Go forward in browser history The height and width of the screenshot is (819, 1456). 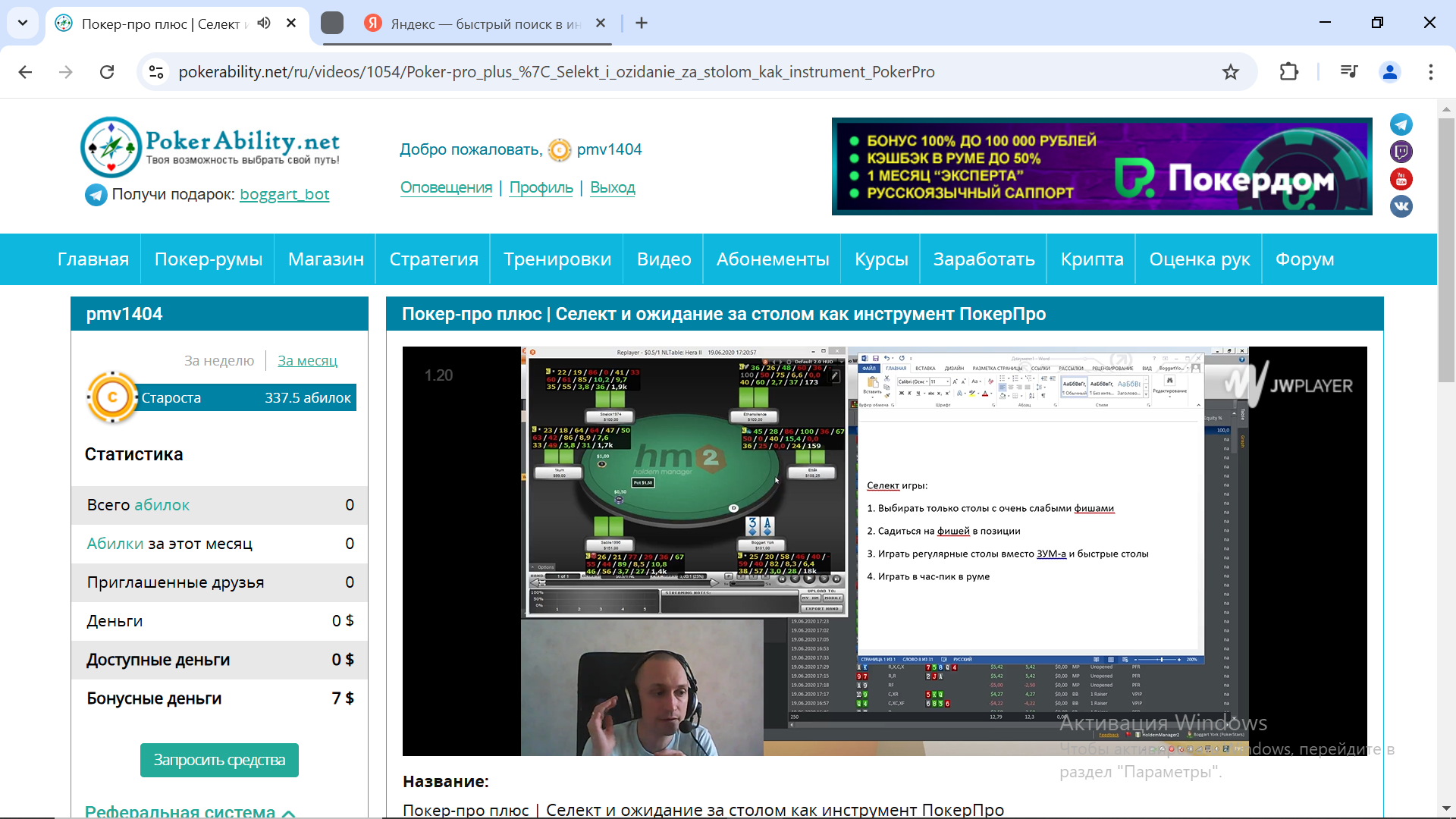pos(66,72)
